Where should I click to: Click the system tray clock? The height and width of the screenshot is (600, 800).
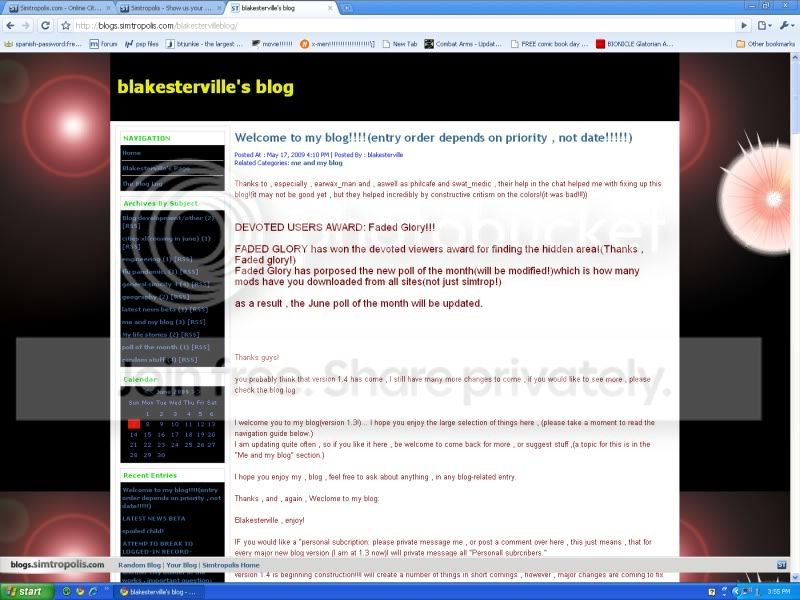point(779,592)
